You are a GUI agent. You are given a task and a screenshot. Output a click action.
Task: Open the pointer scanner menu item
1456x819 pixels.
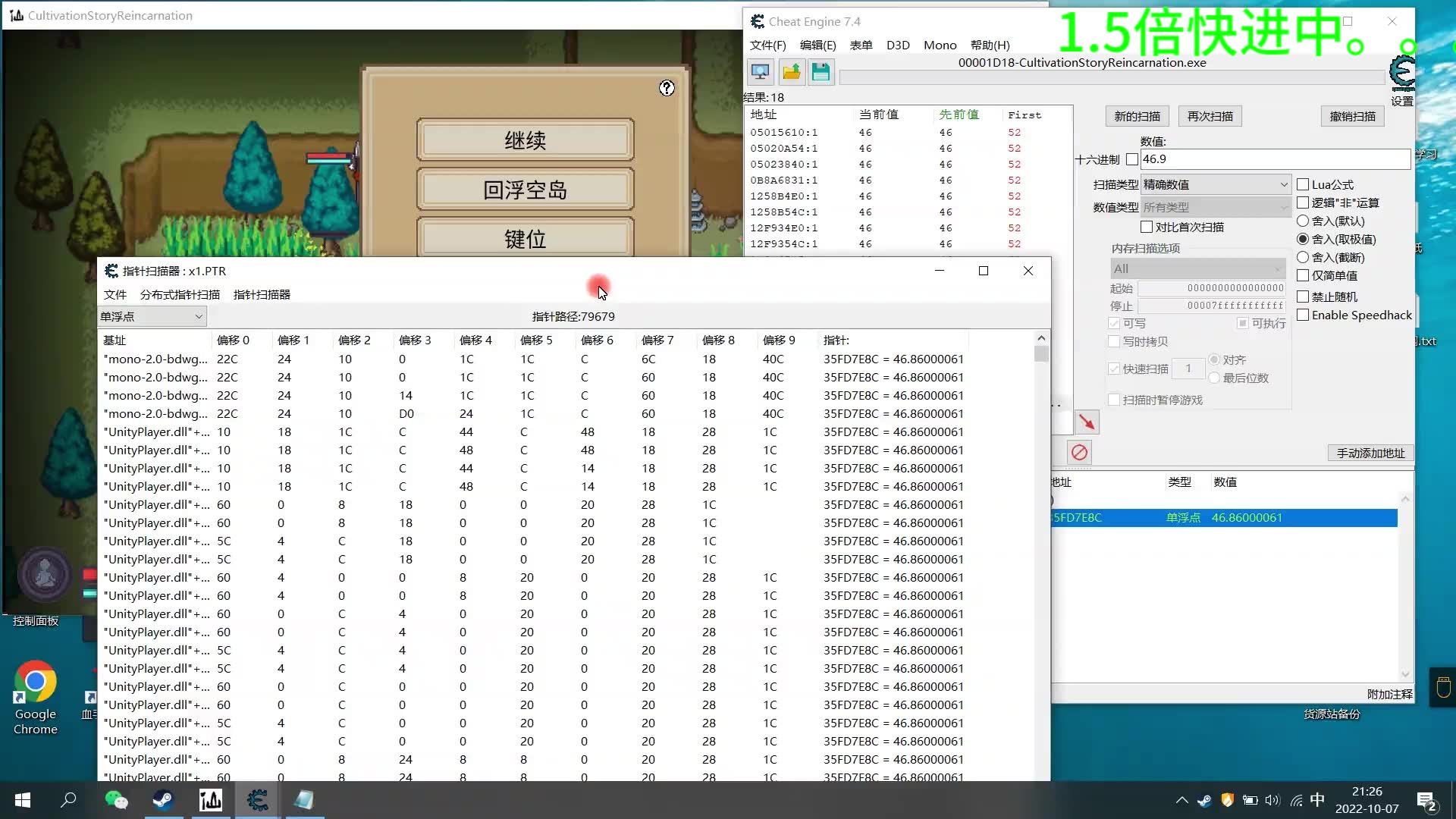pyautogui.click(x=262, y=294)
